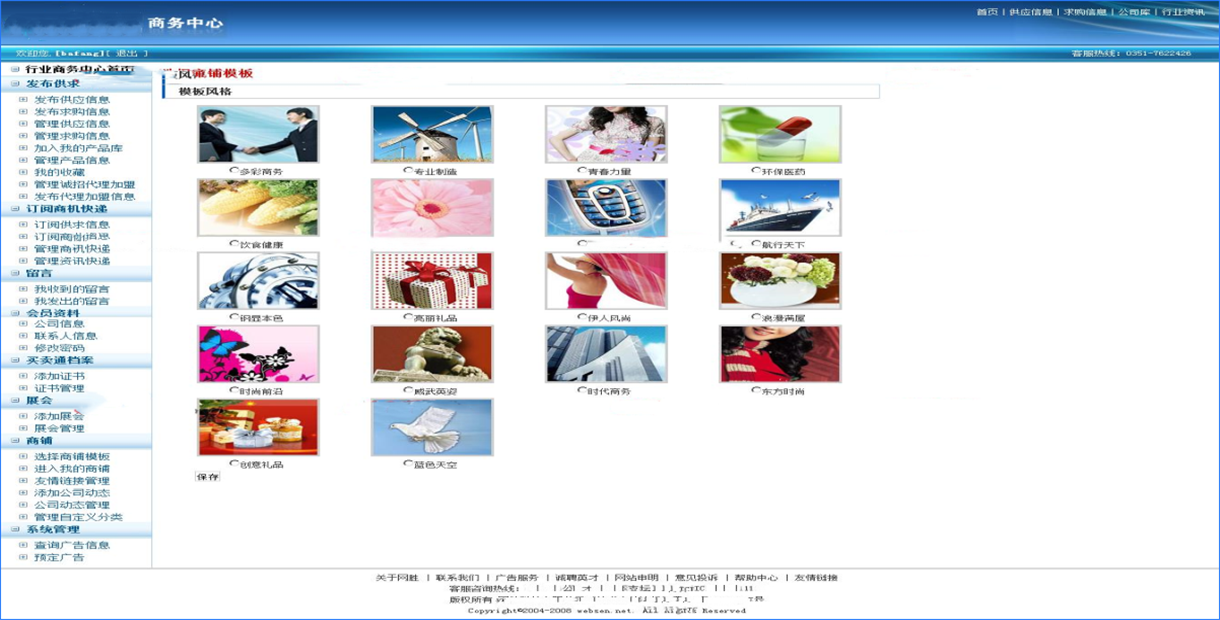Image resolution: width=1220 pixels, height=620 pixels.
Task: Select the 时代商务 template radio button
Action: tap(582, 391)
